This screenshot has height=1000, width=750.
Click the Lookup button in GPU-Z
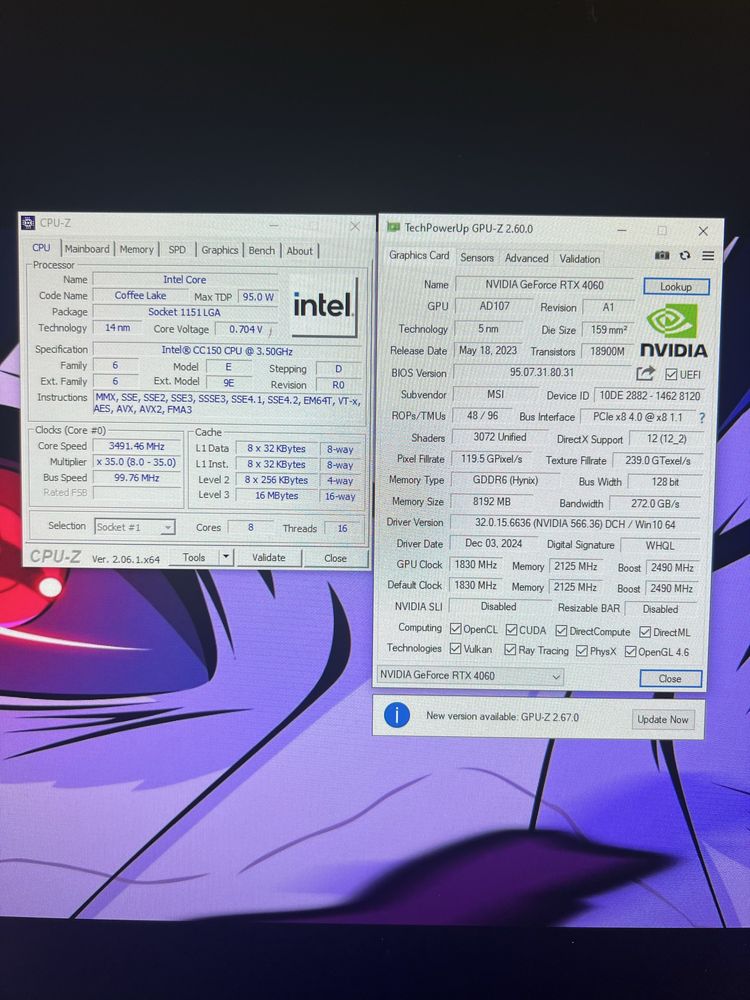pyautogui.click(x=676, y=286)
